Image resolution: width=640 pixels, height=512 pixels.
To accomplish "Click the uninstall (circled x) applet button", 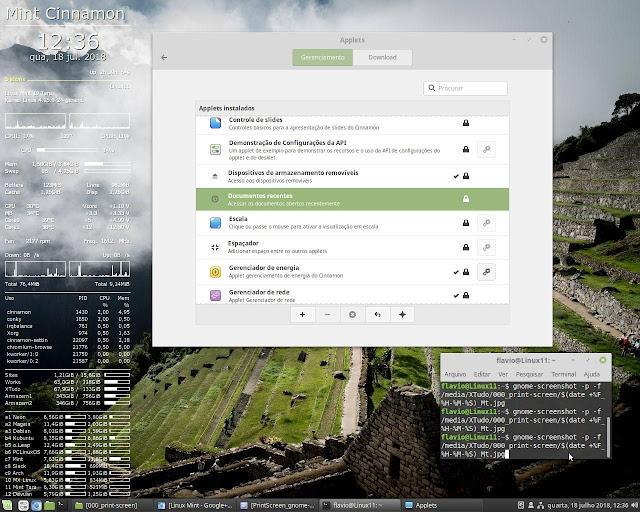I will click(x=353, y=314).
